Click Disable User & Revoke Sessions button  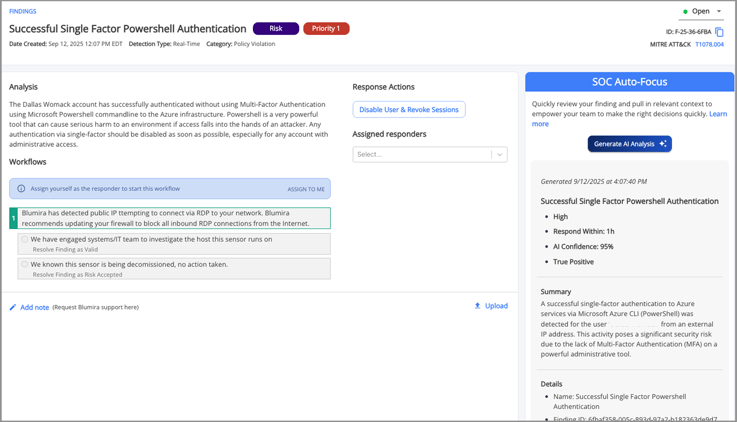pyautogui.click(x=409, y=109)
